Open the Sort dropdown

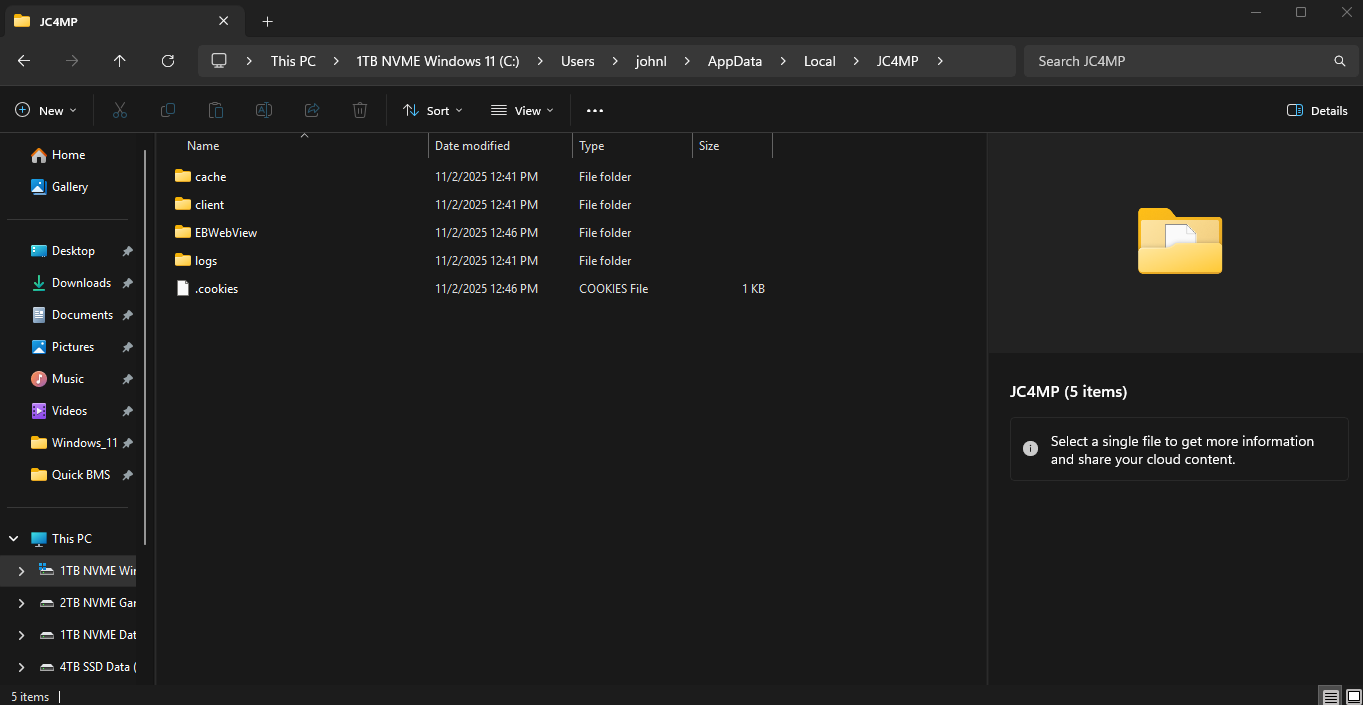point(432,110)
